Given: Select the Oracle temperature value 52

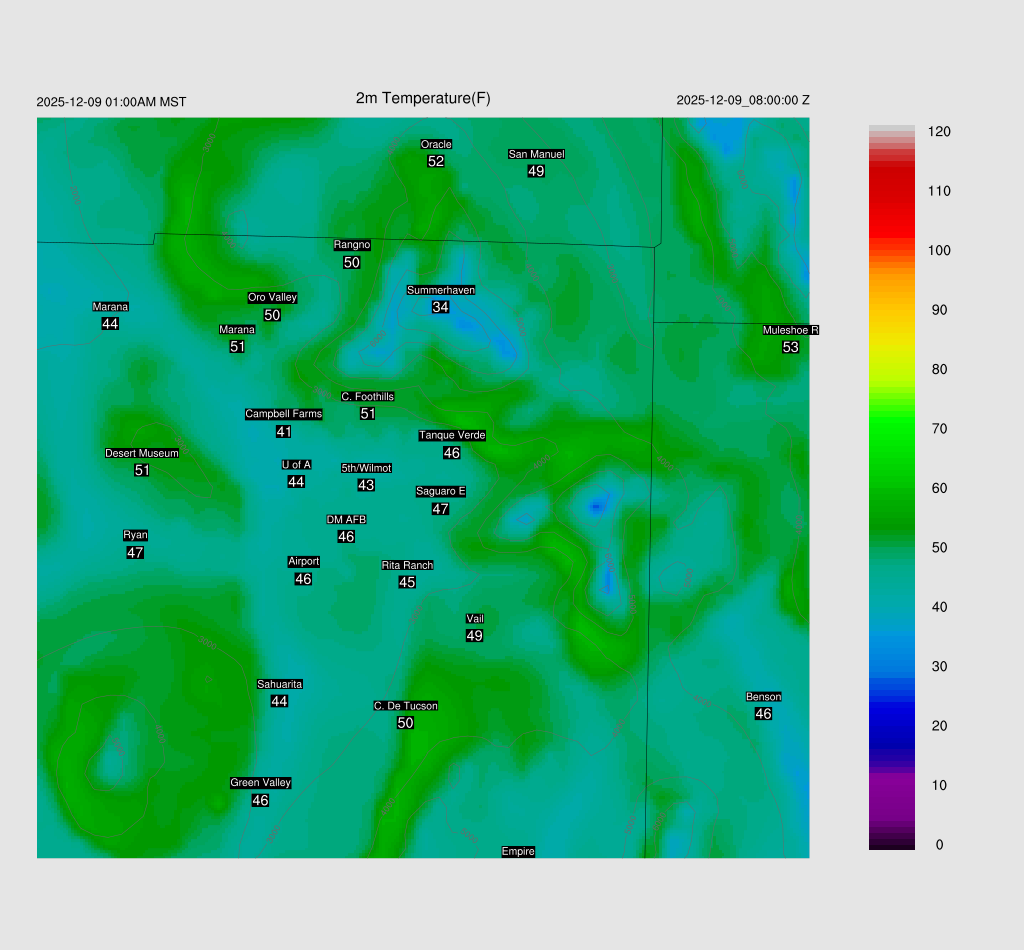Looking at the screenshot, I should pyautogui.click(x=436, y=161).
